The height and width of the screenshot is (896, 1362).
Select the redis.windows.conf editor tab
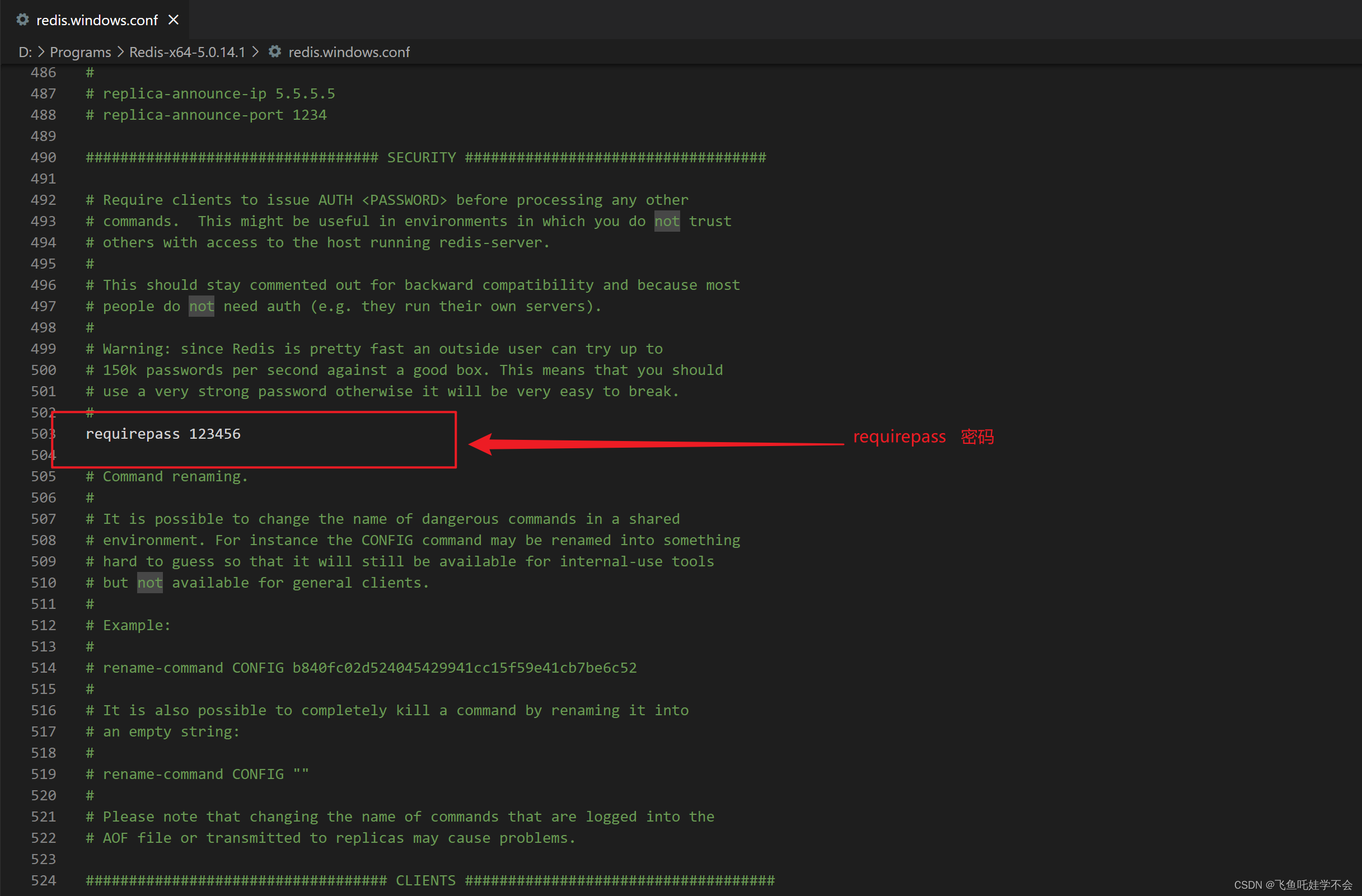click(97, 21)
